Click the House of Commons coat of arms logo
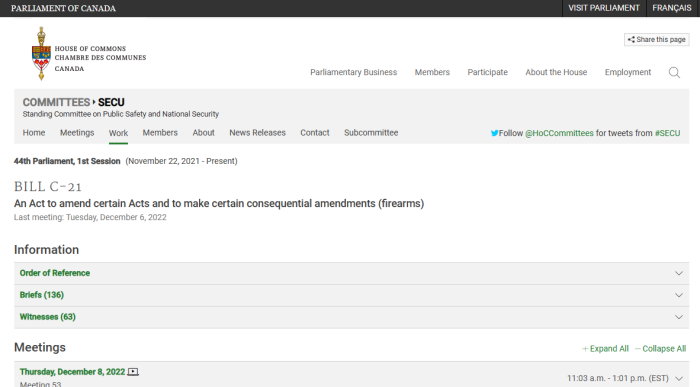 click(x=41, y=54)
